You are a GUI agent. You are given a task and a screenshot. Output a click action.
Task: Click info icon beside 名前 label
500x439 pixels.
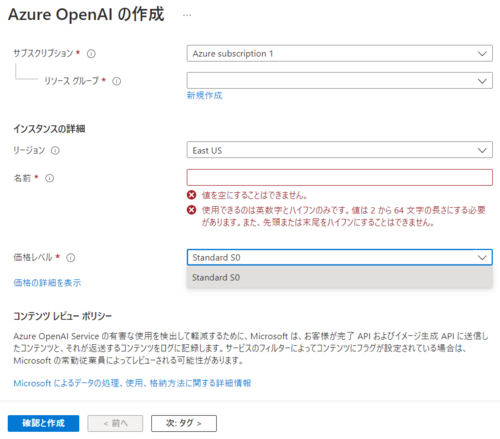point(49,178)
